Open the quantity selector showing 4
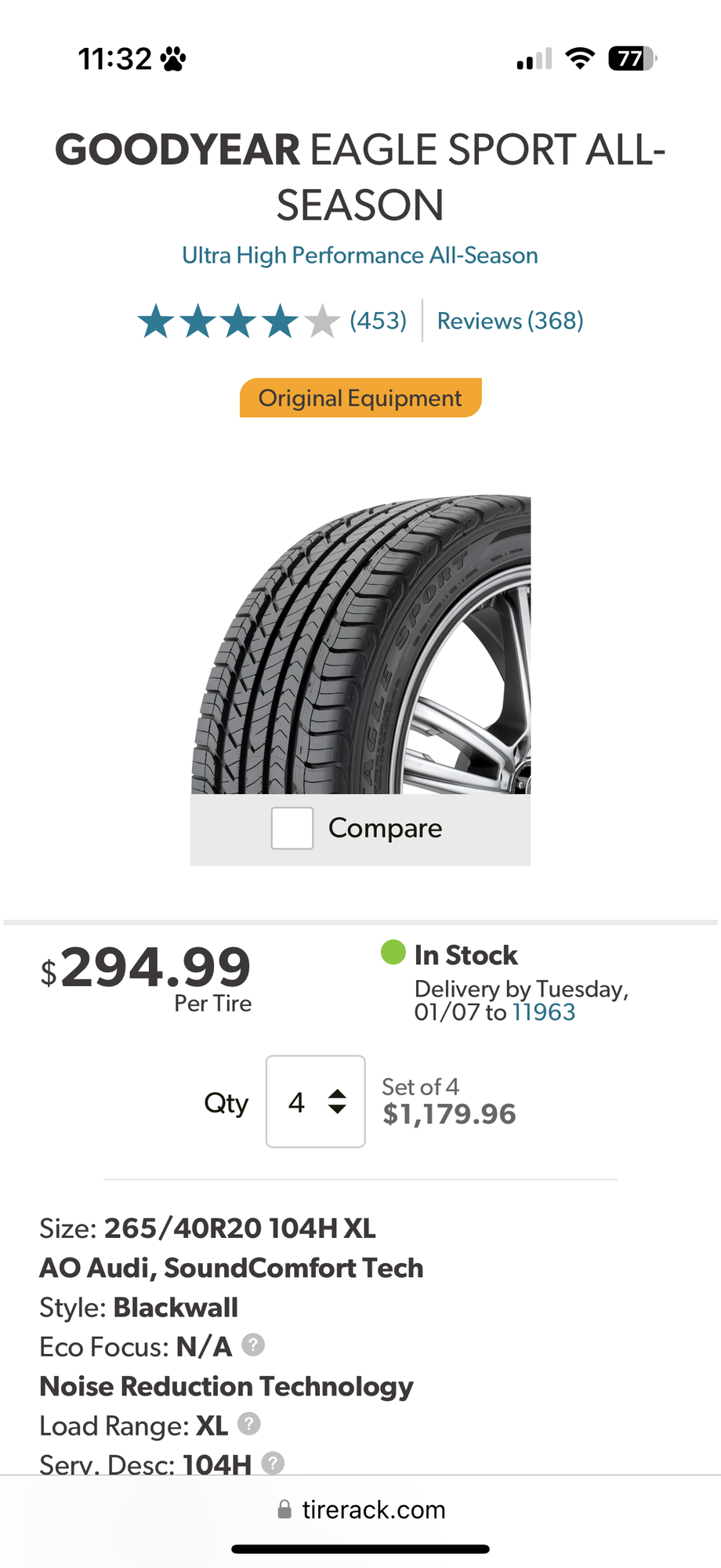 coord(315,1102)
